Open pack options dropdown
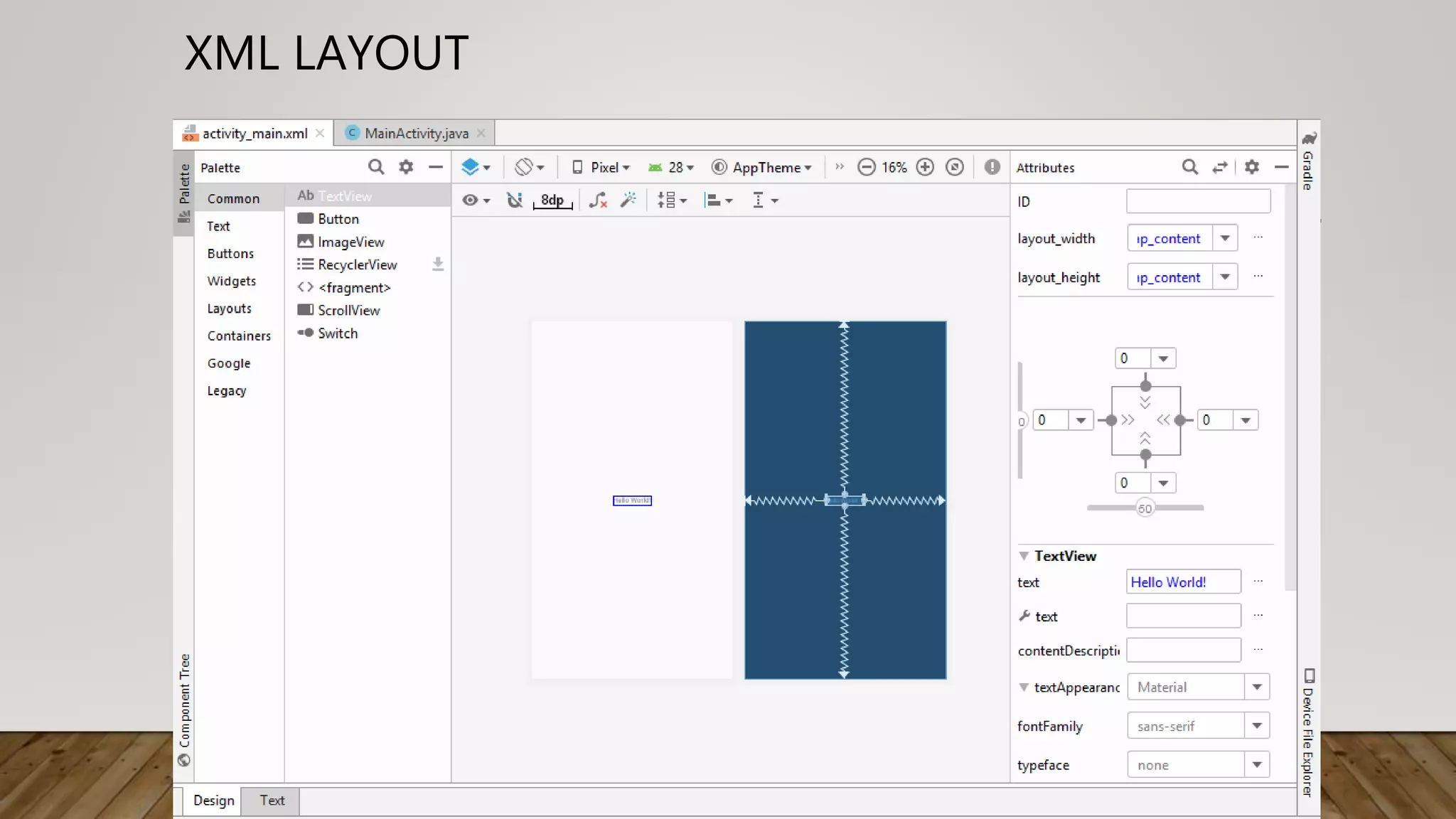 [x=672, y=200]
